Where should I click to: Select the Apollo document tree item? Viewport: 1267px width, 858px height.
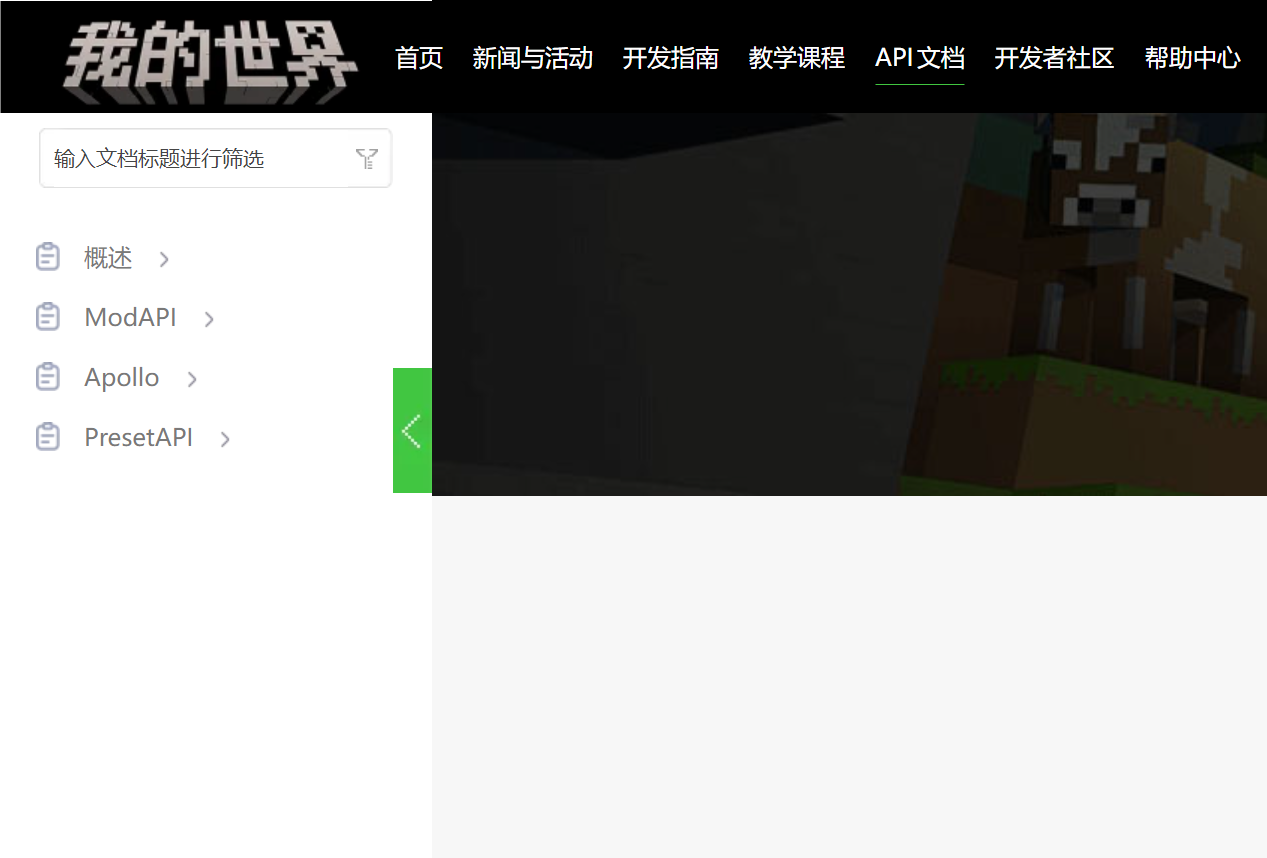pyautogui.click(x=122, y=378)
